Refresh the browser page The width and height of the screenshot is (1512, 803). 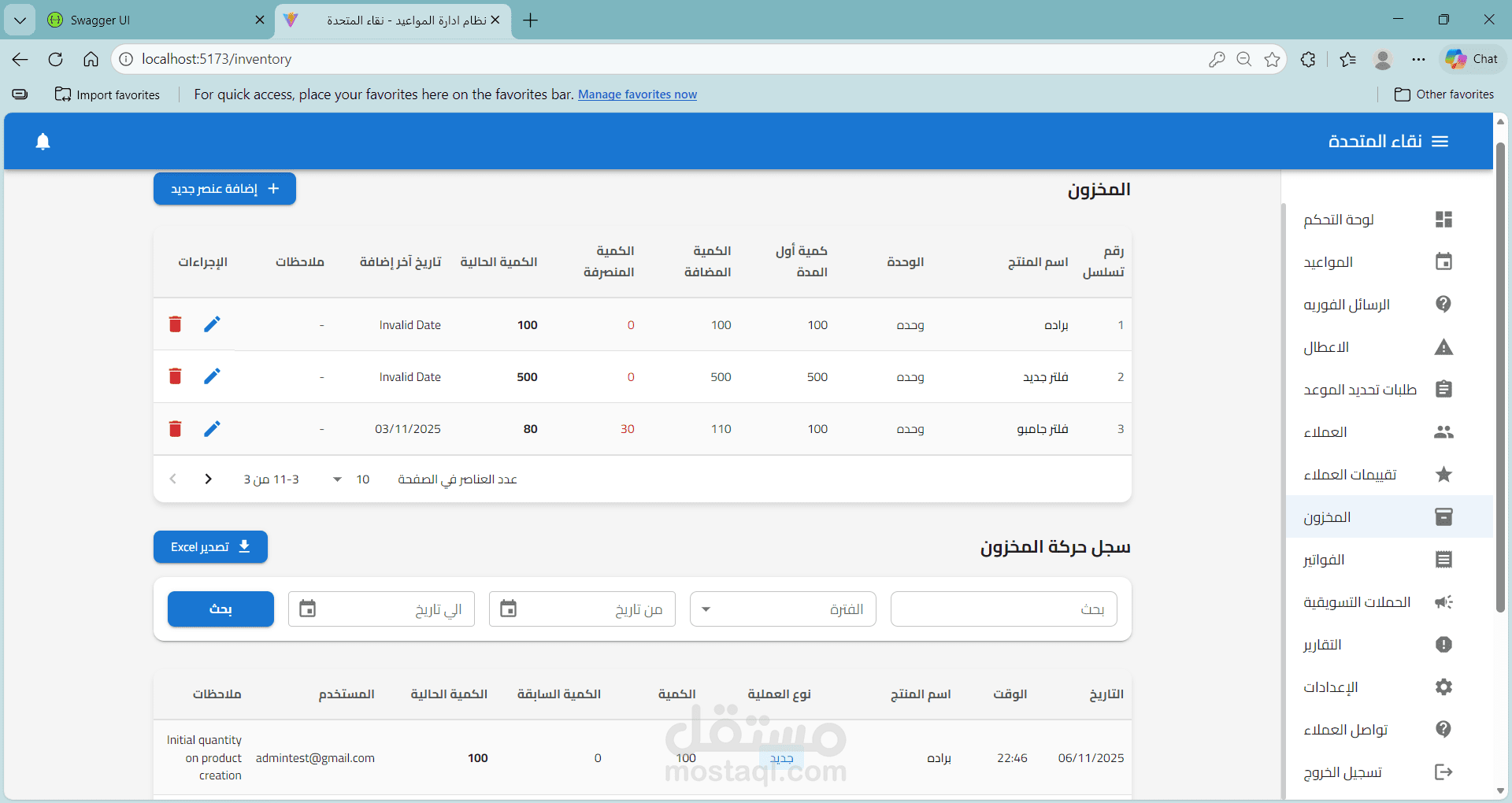coord(55,59)
